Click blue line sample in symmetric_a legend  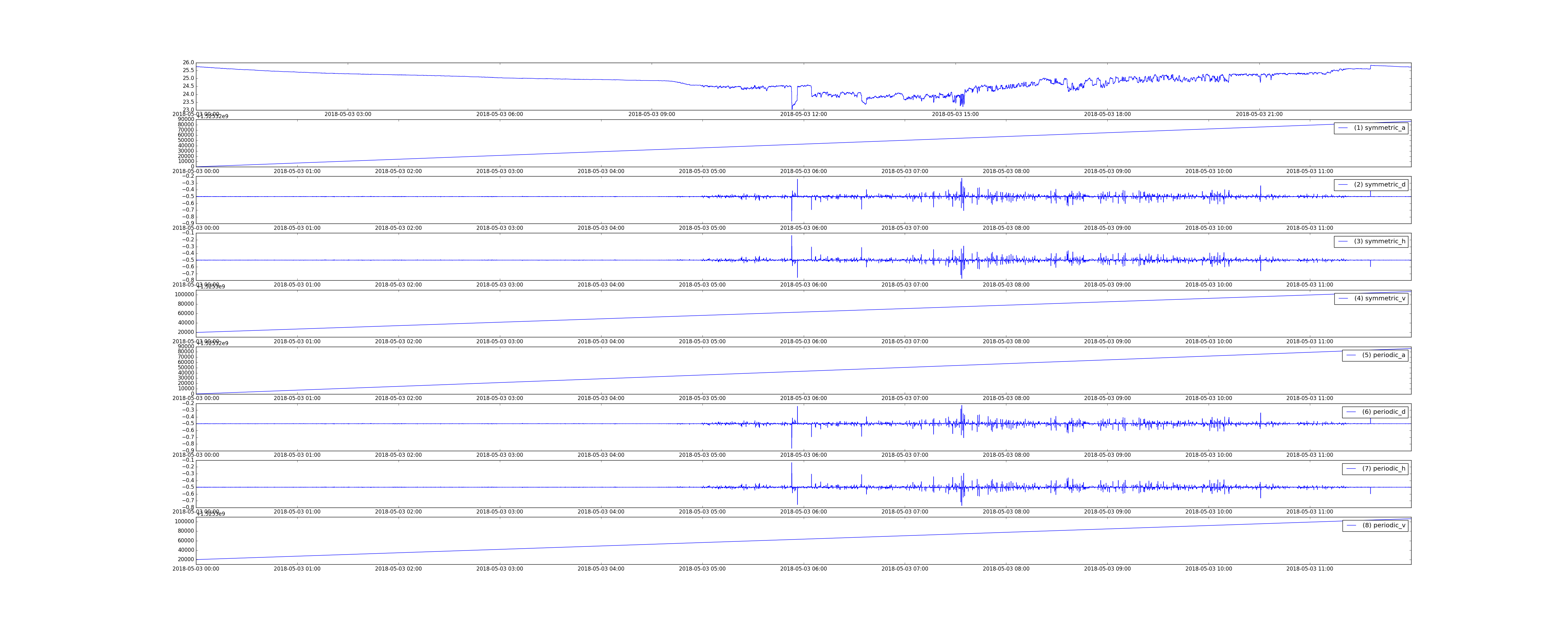(1343, 128)
